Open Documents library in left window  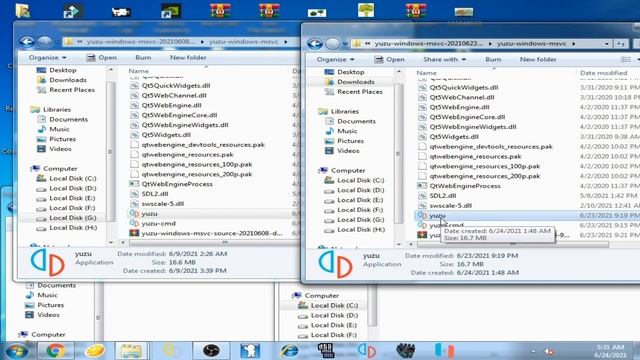[68, 119]
